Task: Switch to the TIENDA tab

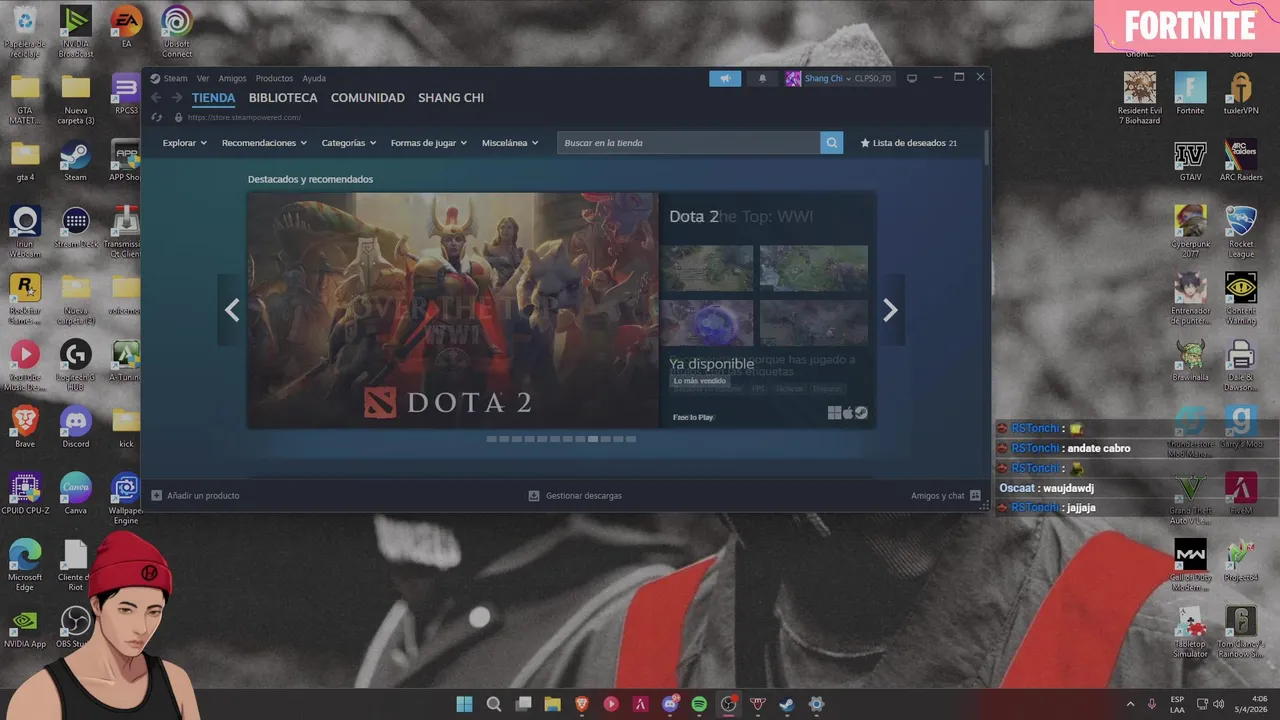Action: tap(213, 98)
